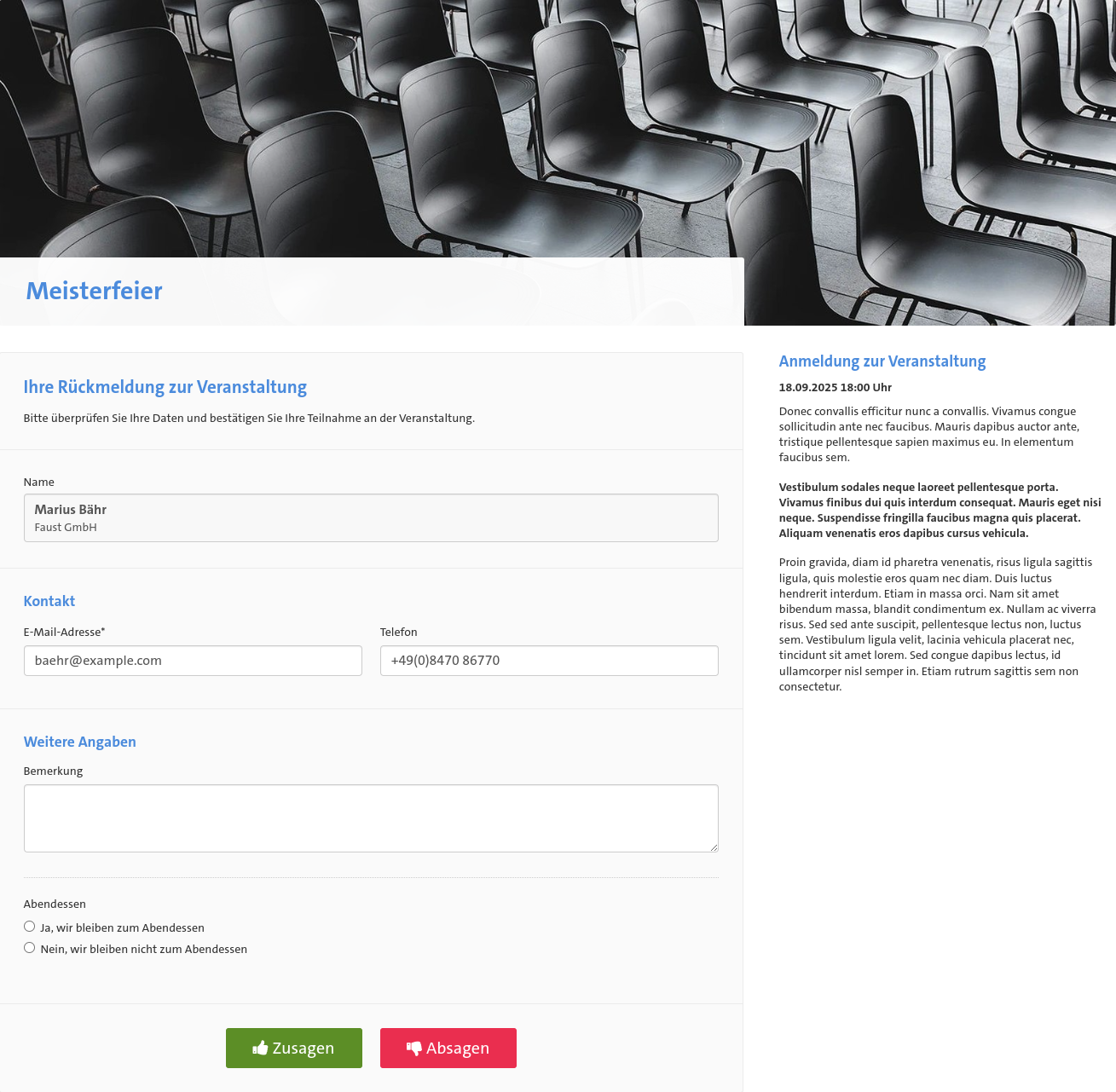Click the event date 18.09.2025 18:00 Uhr
This screenshot has height=1092, width=1116.
coord(835,387)
